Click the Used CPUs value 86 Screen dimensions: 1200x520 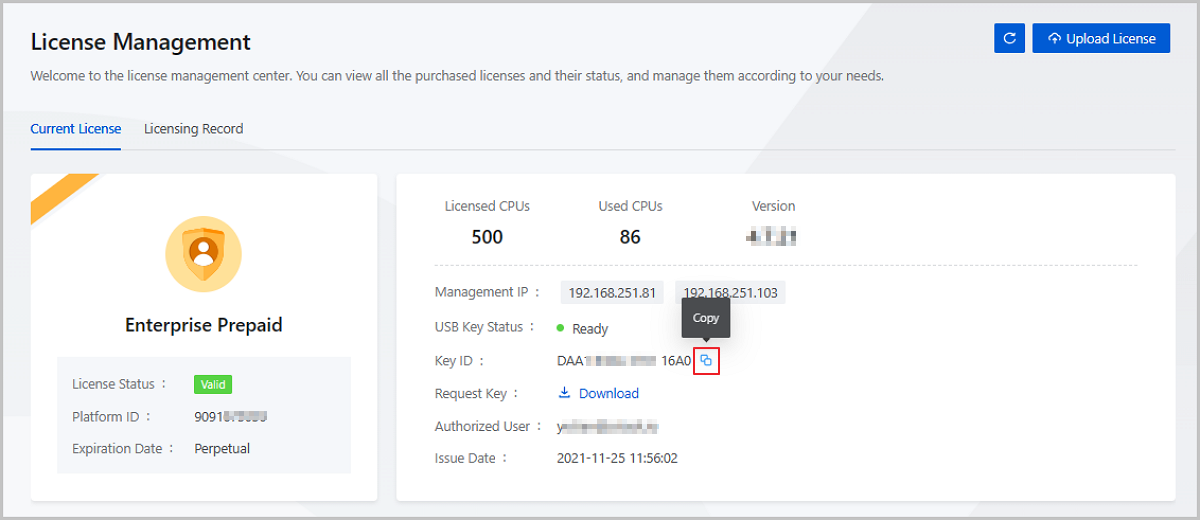point(630,237)
